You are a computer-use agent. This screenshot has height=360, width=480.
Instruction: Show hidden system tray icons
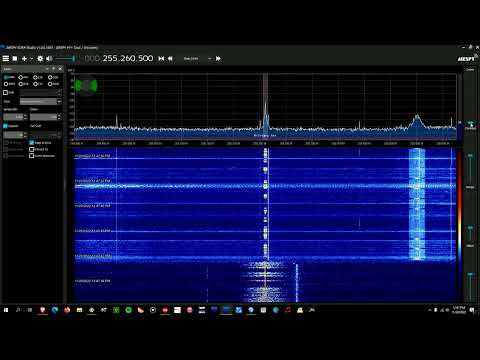[x=430, y=310]
